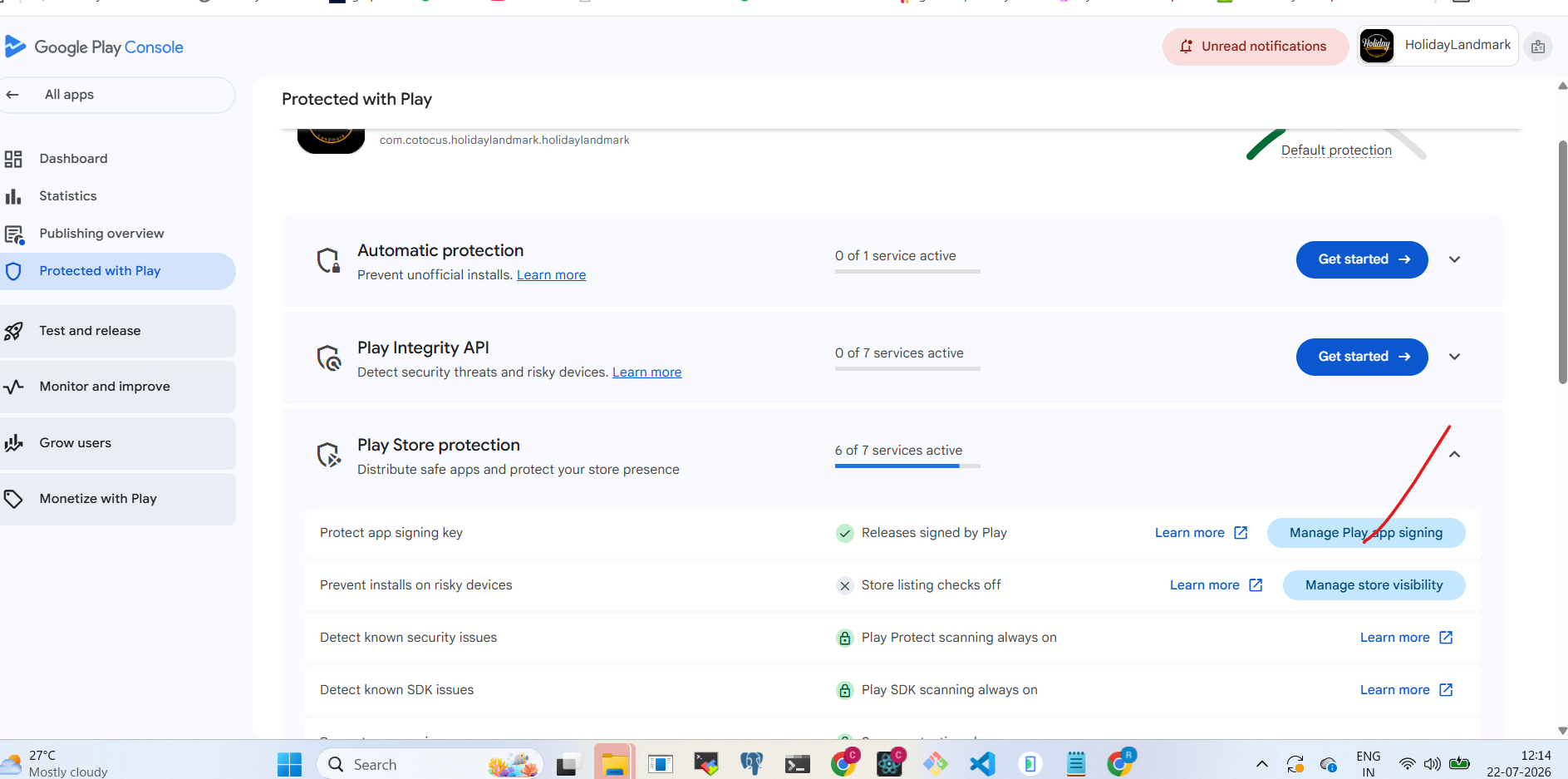Open Learn more for risky devices row
This screenshot has height=779, width=1568.
click(1216, 585)
